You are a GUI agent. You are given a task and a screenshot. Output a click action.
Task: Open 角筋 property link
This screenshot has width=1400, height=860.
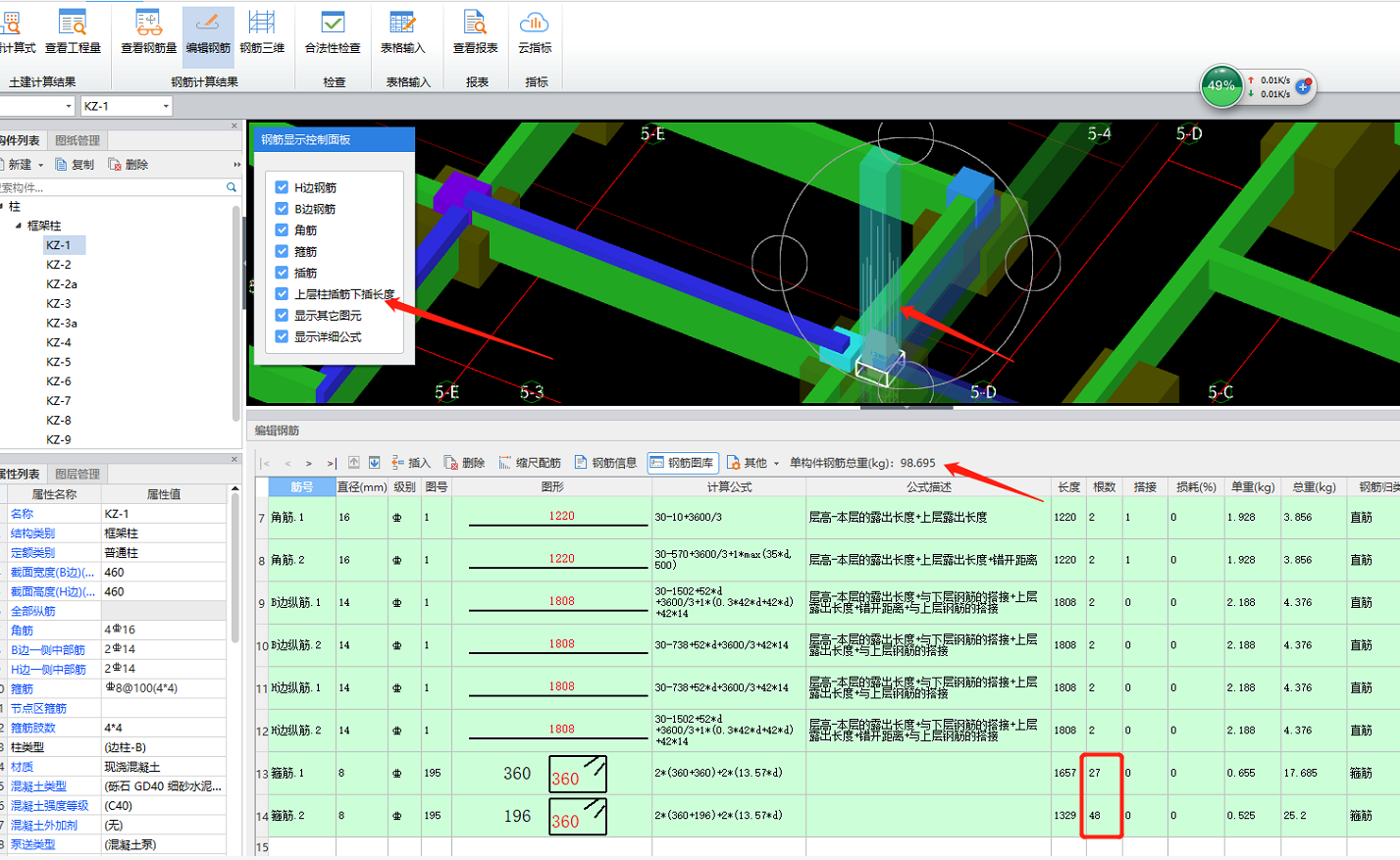(x=23, y=631)
